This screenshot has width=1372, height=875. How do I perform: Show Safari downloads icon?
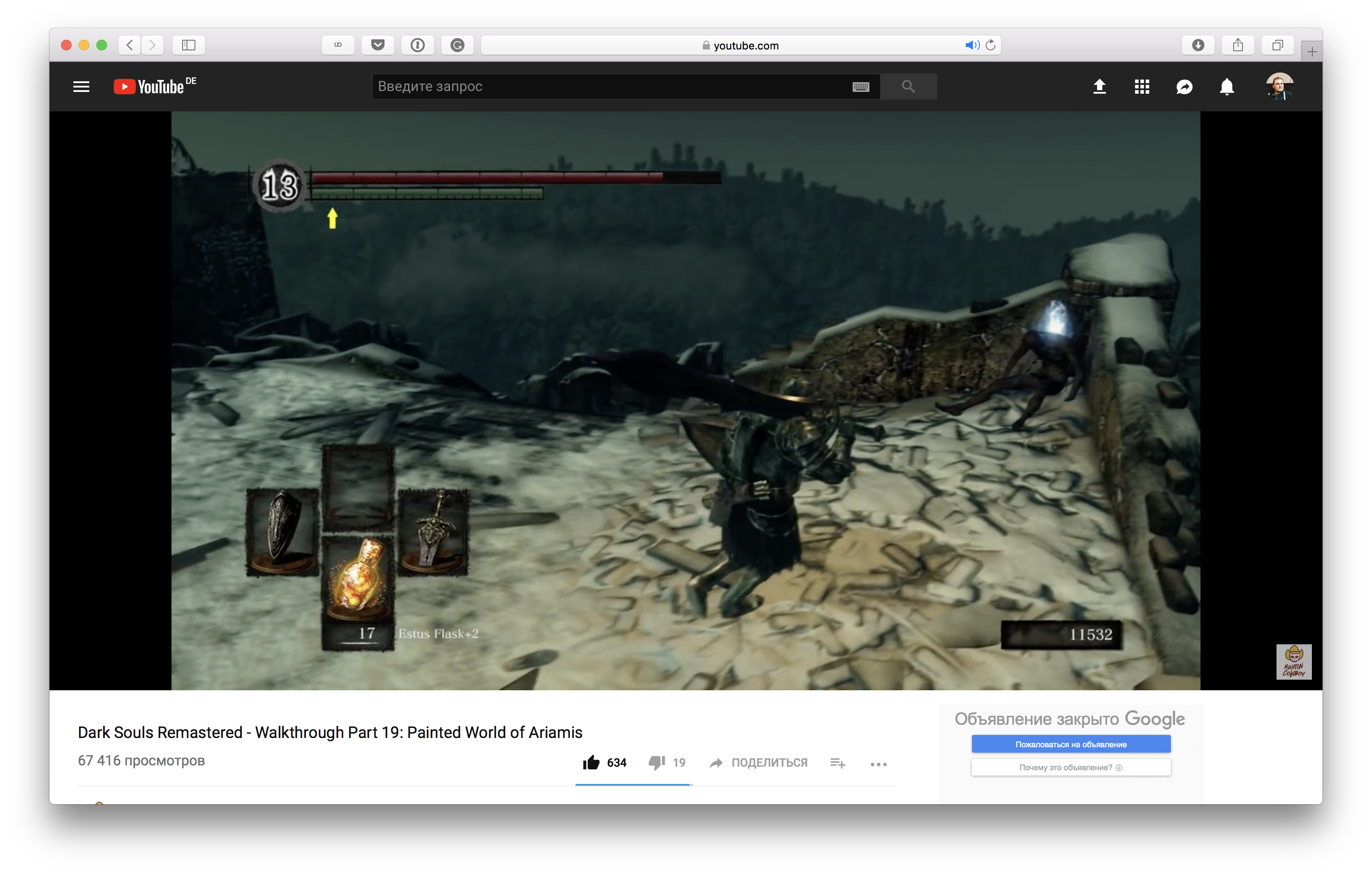pos(1198,45)
